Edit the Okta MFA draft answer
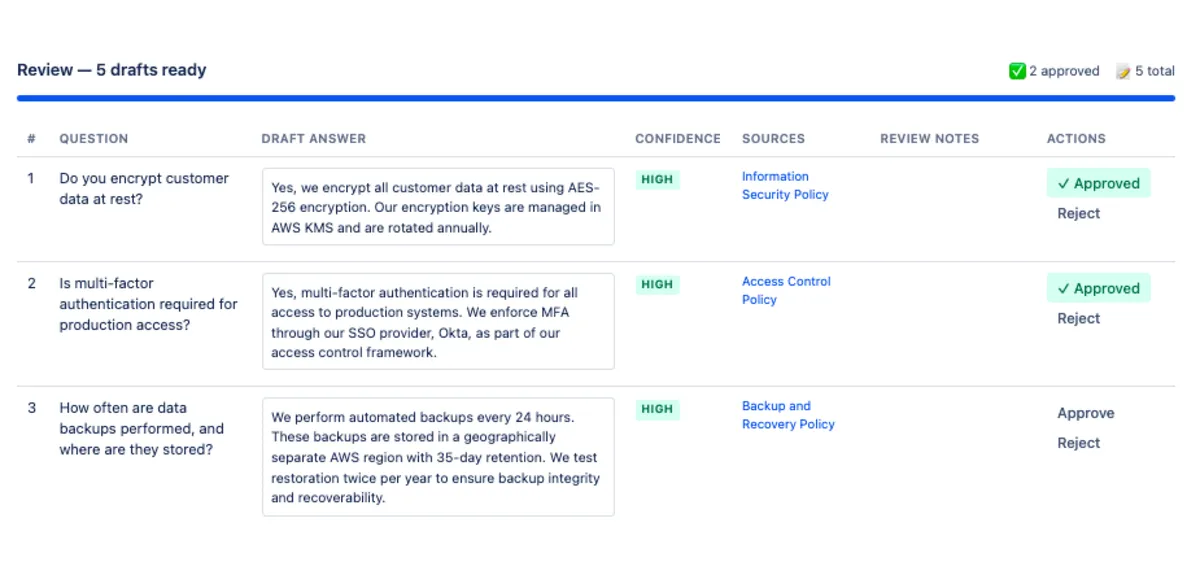Viewport: 1200px width, 587px height. coord(438,322)
